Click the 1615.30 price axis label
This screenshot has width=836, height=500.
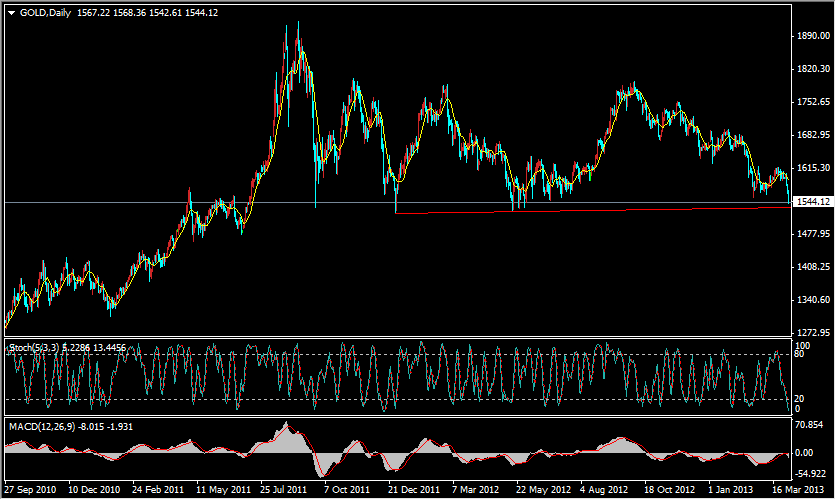click(814, 168)
